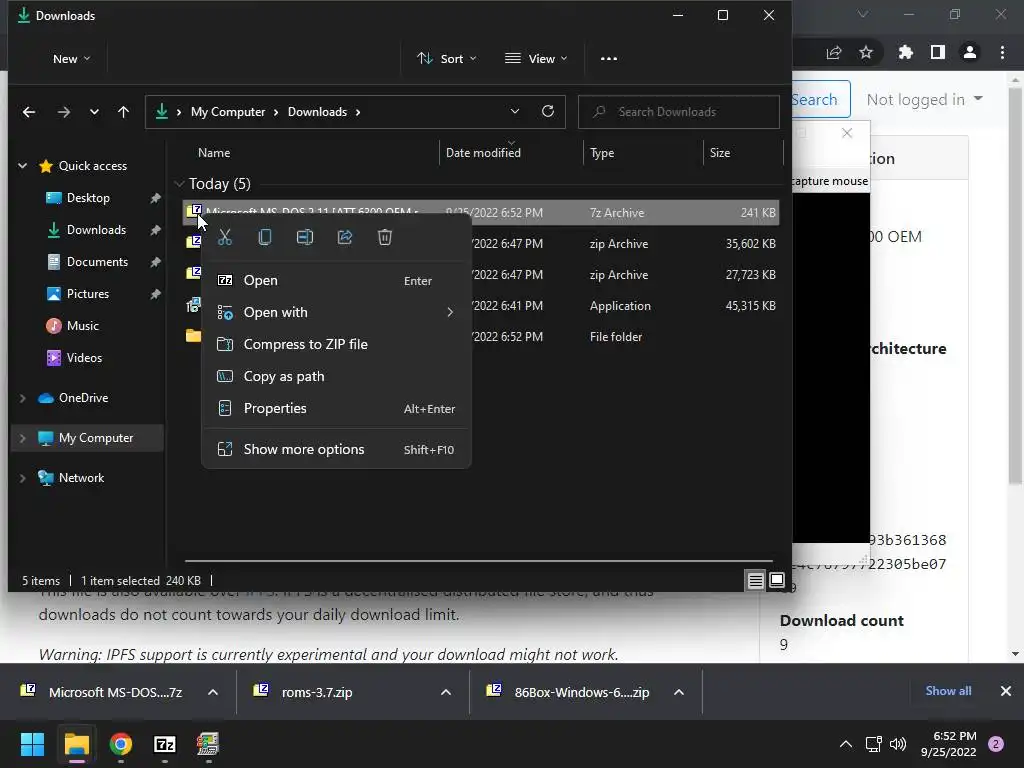Screen dimensions: 1024x768
Task: Click Chrome bookmark star icon
Action: (x=866, y=53)
